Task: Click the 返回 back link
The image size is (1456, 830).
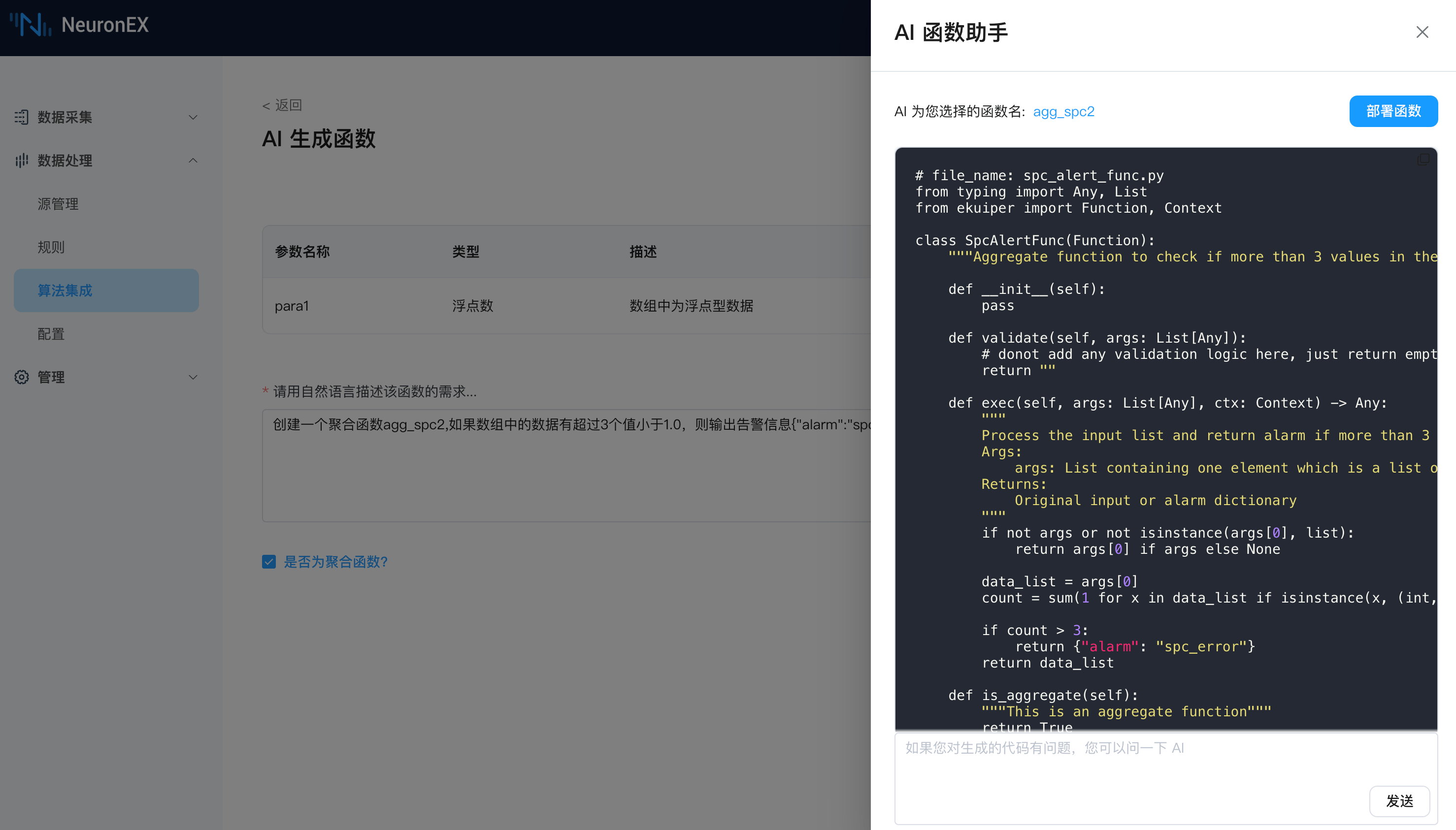Action: (x=282, y=105)
